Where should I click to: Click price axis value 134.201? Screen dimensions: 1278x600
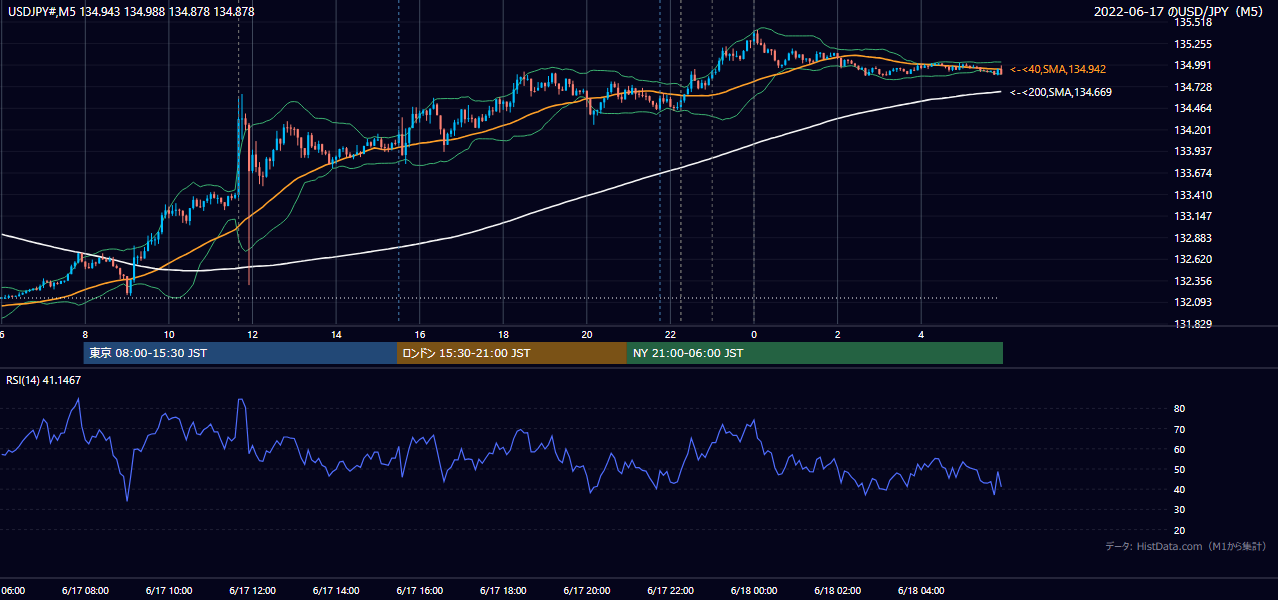pos(1194,130)
